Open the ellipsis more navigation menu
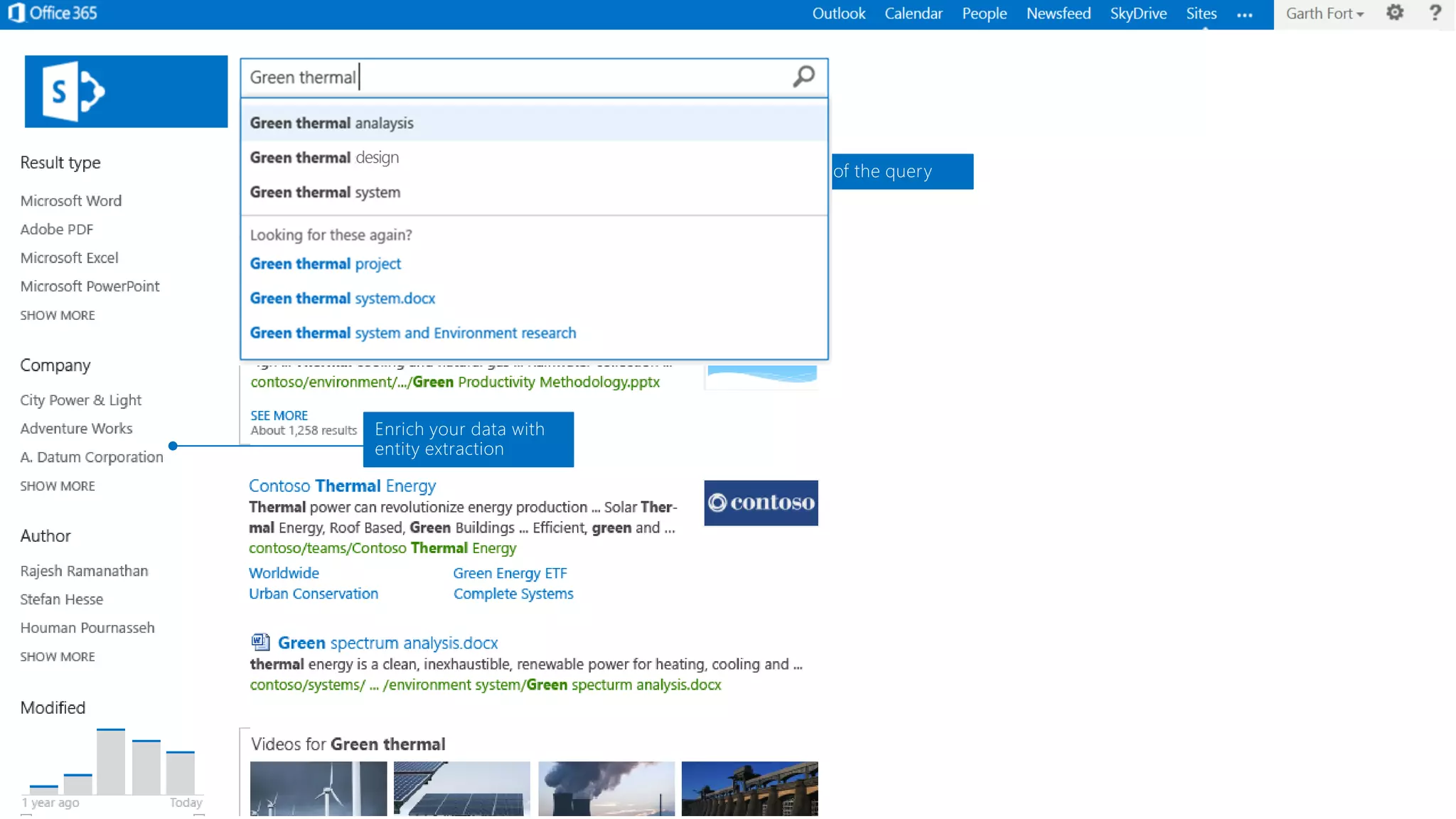This screenshot has width=1456, height=819. [x=1244, y=15]
